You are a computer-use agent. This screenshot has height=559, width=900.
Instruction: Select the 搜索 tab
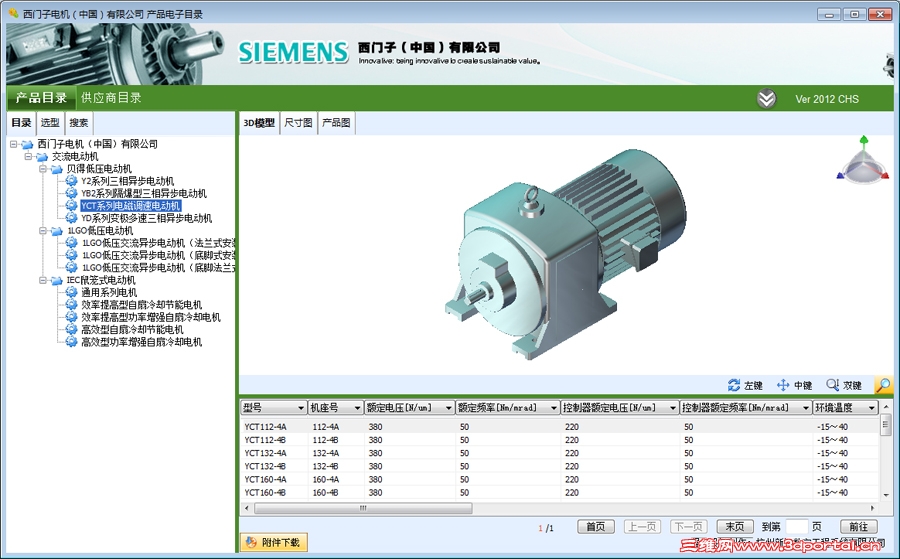[x=79, y=123]
